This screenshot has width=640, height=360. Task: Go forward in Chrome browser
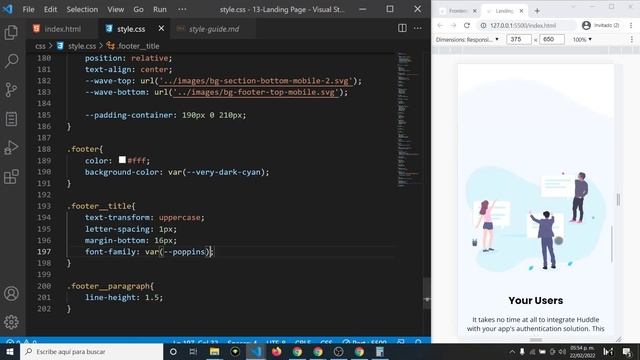pyautogui.click(x=453, y=25)
